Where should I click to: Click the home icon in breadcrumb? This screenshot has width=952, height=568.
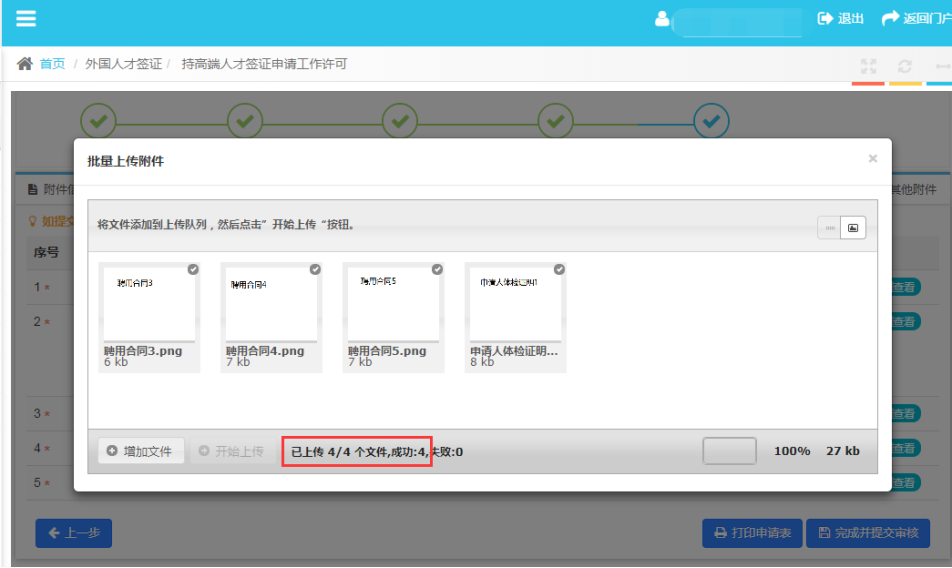pos(25,64)
